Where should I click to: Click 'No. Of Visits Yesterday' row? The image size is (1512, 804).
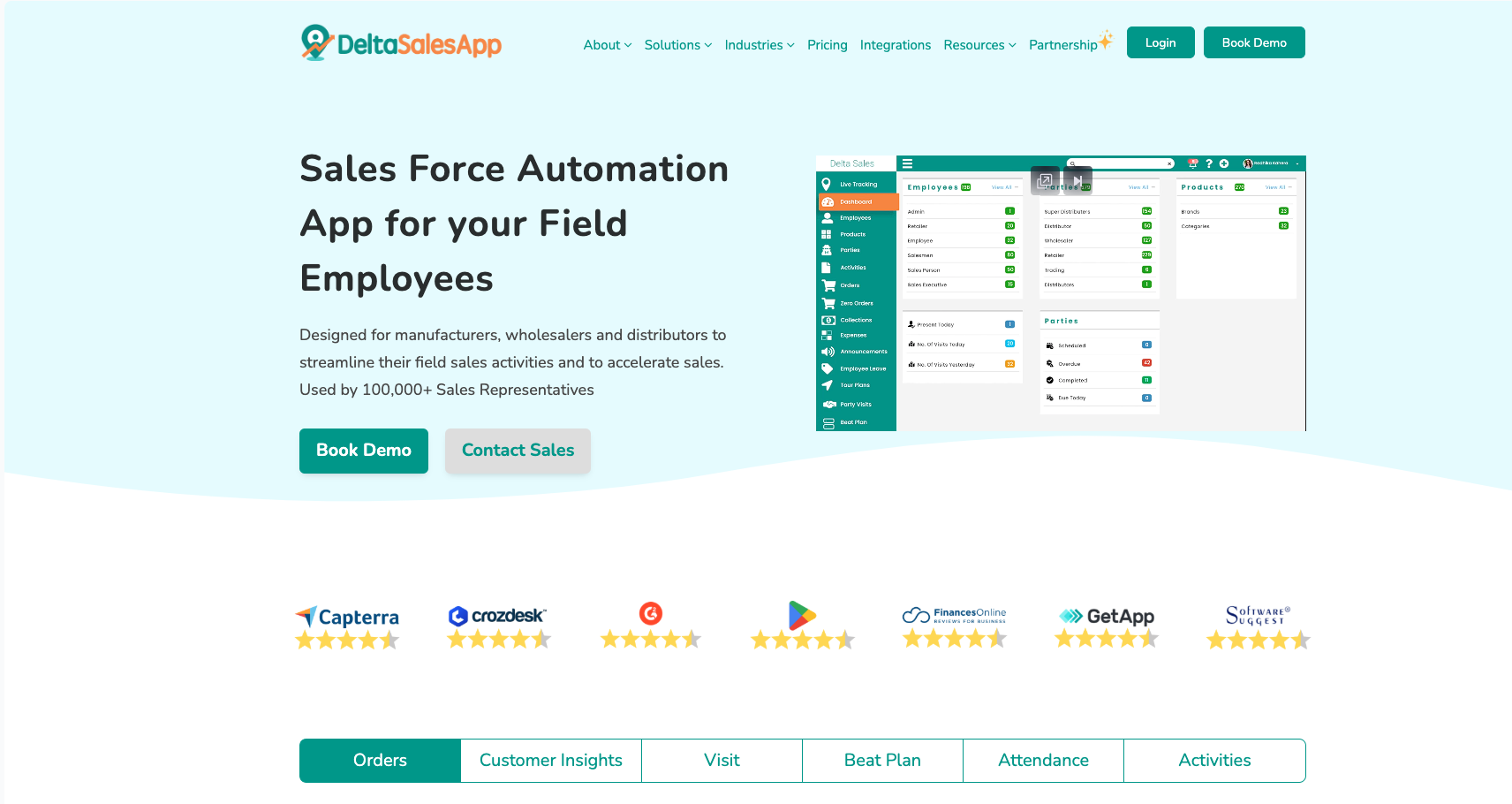(961, 364)
